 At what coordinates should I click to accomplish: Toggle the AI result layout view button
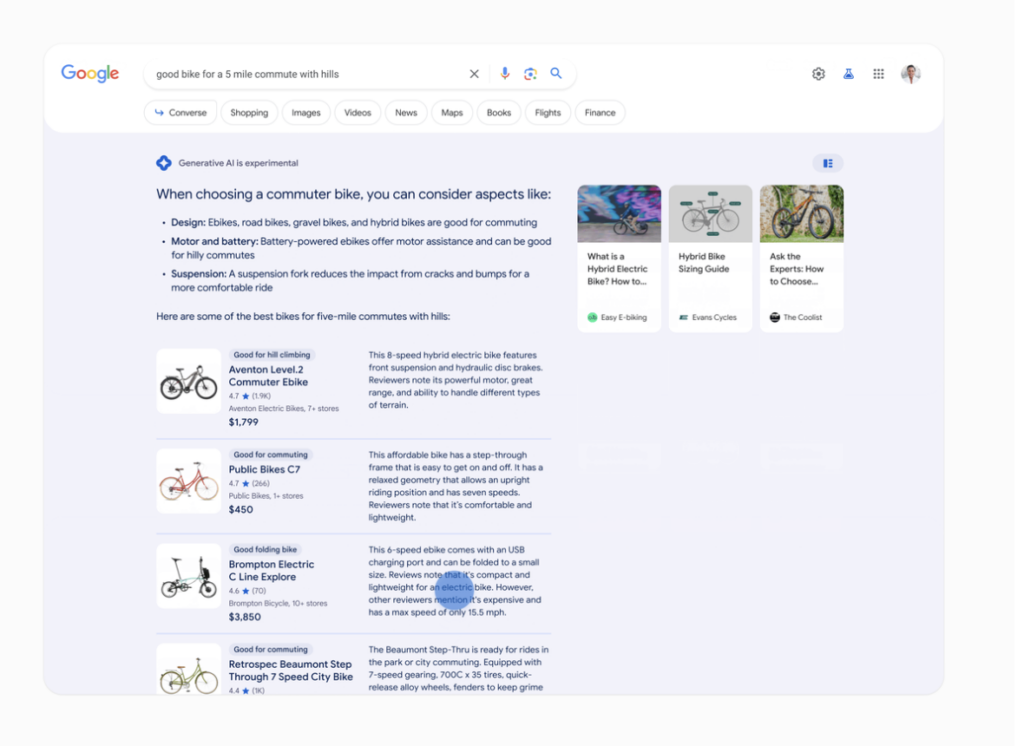coord(827,163)
